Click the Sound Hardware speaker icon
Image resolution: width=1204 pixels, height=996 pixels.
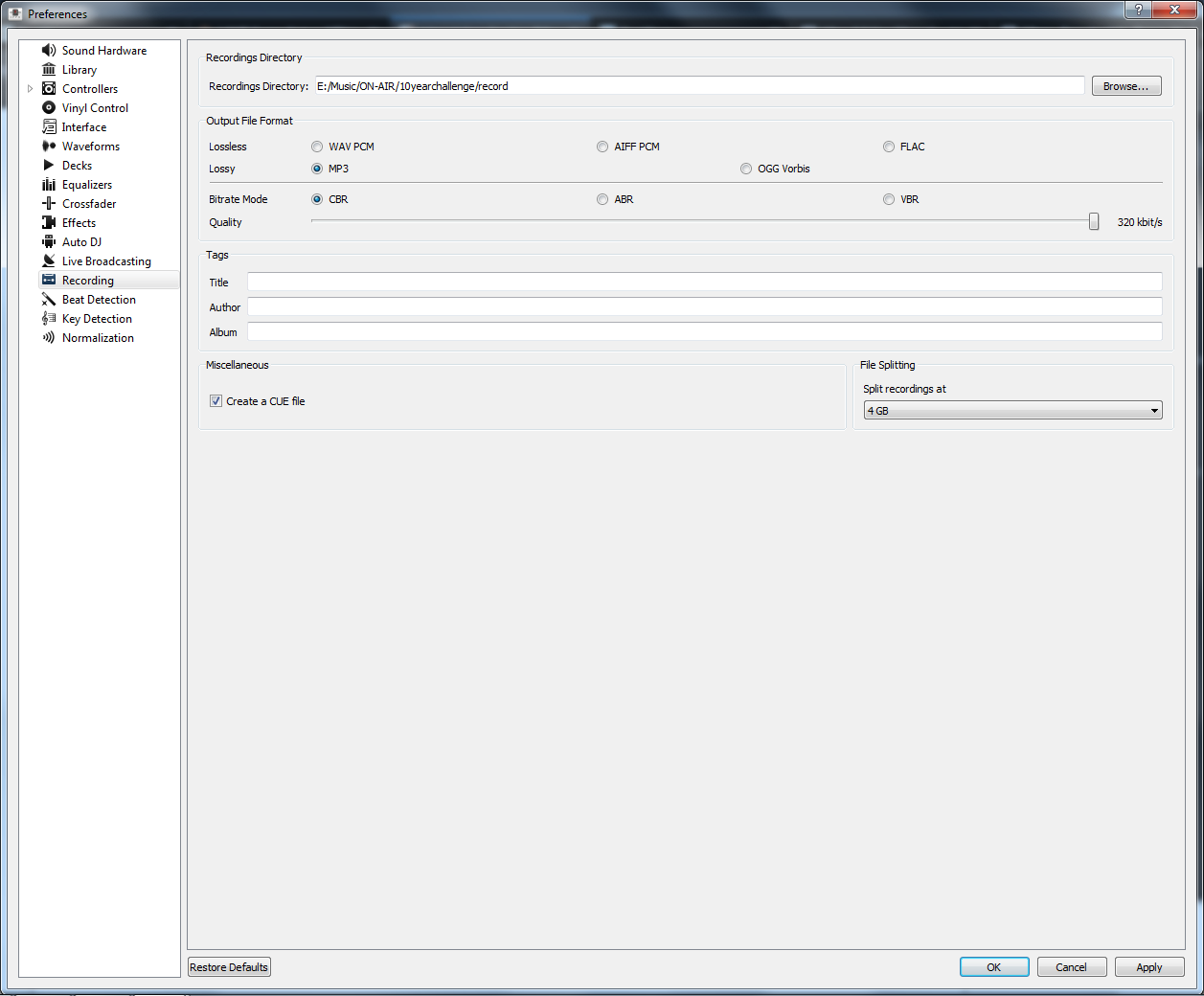(x=49, y=51)
